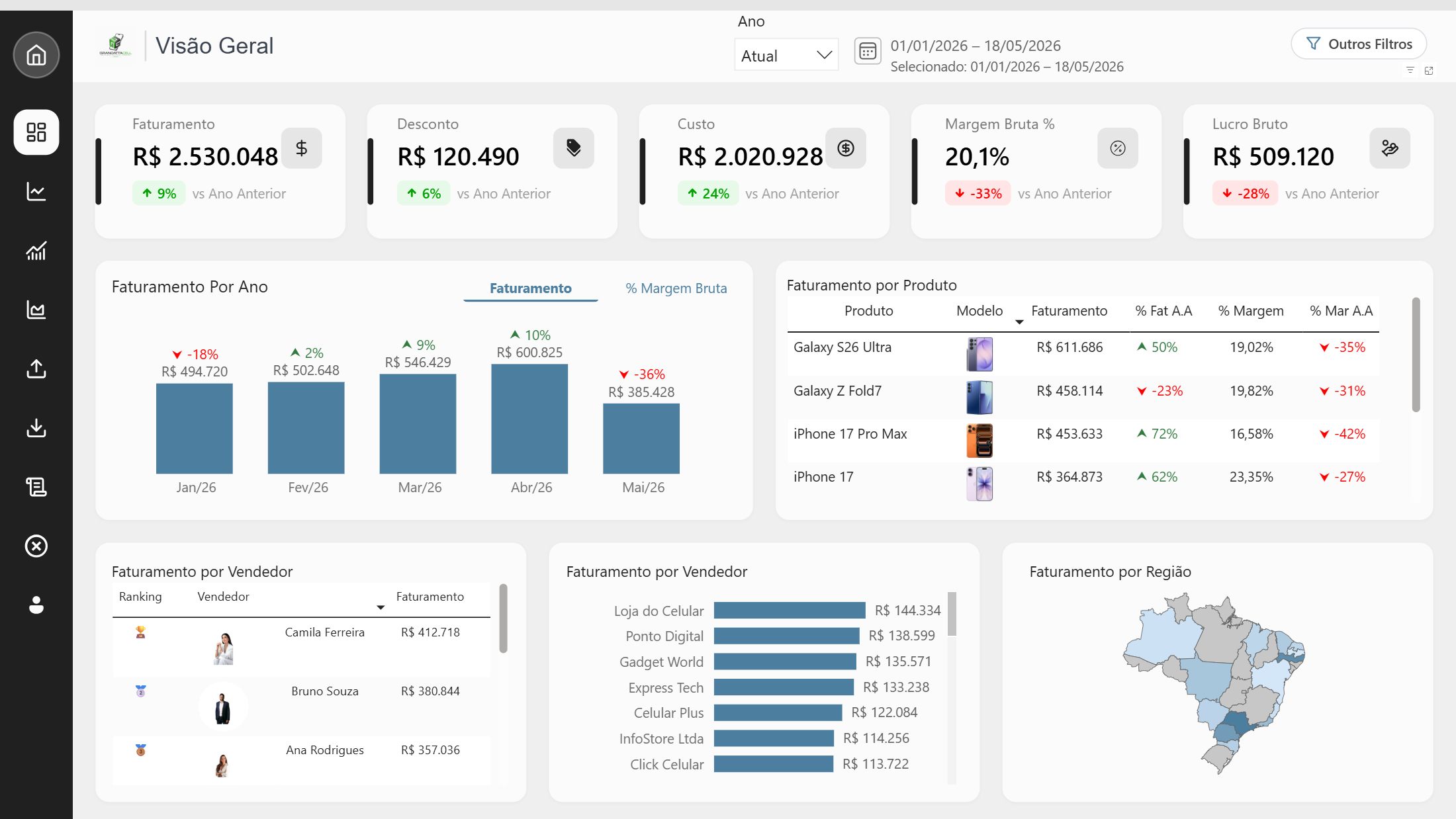Sort by the % Fat A.A column header
Viewport: 1456px width, 819px height.
coord(1163,311)
